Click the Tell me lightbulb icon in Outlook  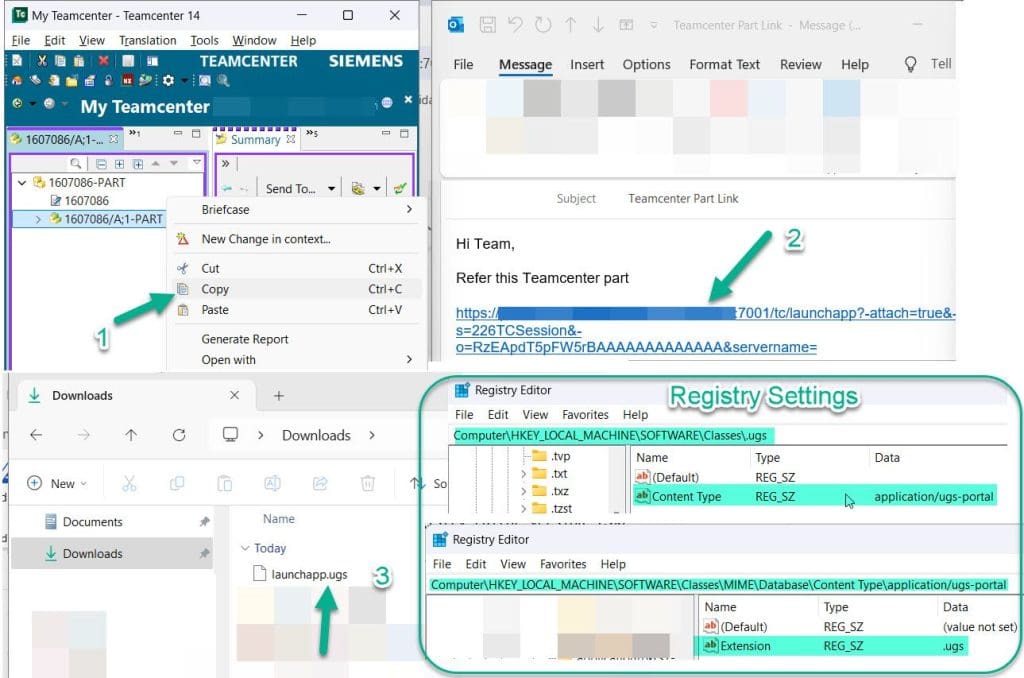[910, 64]
